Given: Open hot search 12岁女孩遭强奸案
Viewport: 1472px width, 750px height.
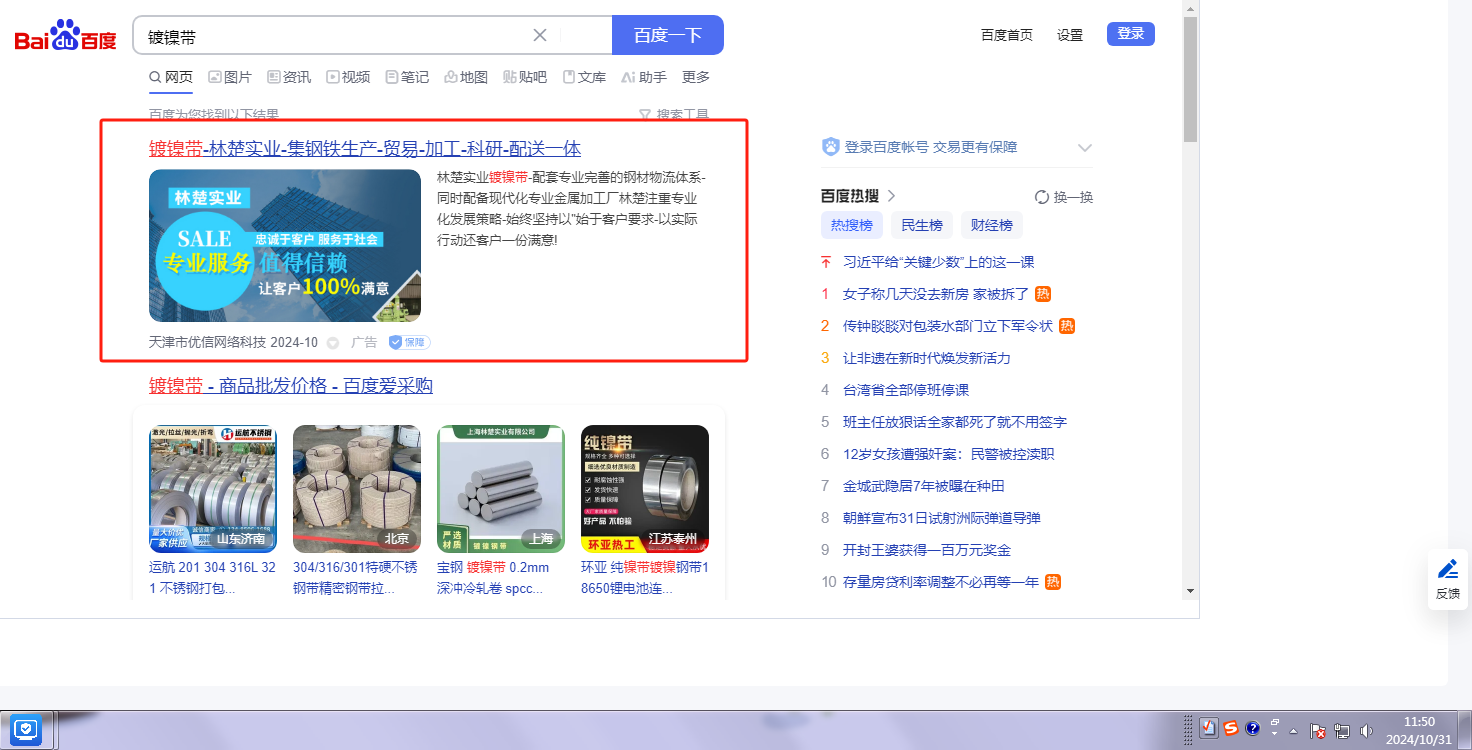Looking at the screenshot, I should coord(949,454).
